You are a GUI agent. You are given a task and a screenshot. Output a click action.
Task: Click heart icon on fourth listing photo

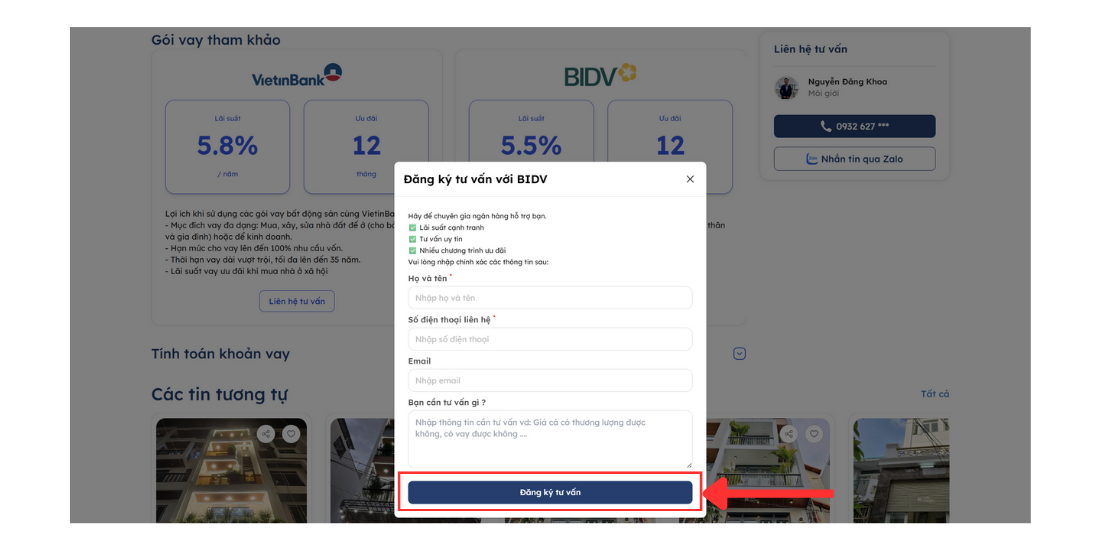[814, 434]
